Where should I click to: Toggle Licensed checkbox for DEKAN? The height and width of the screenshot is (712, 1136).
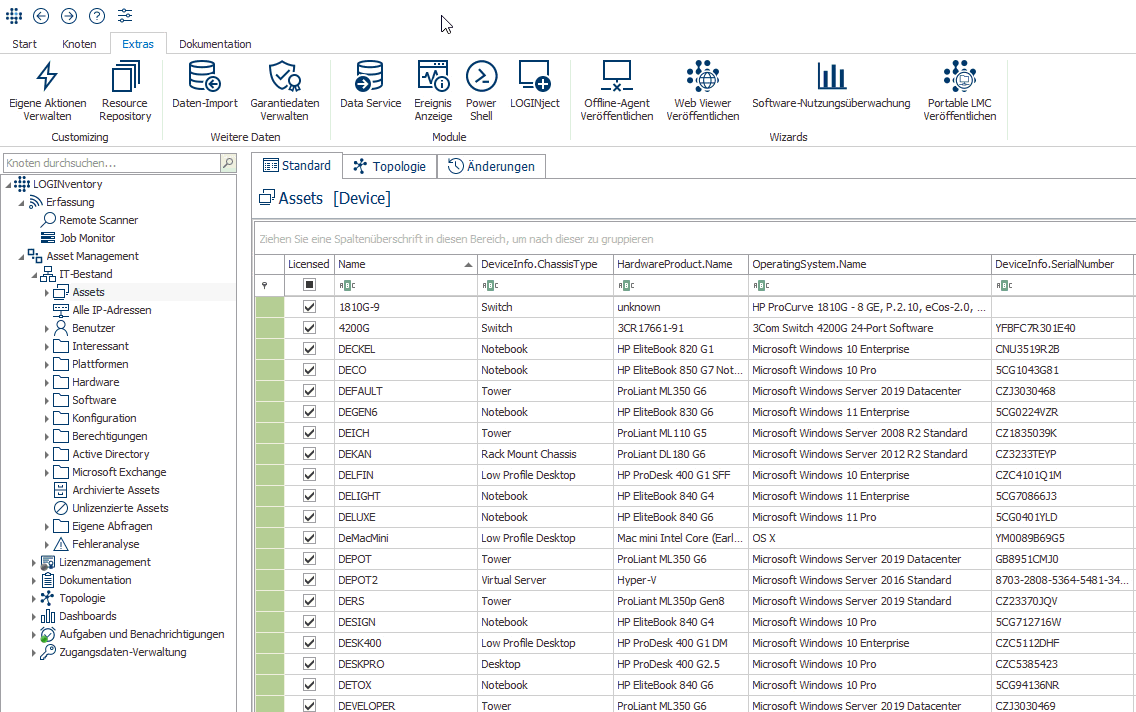point(309,454)
